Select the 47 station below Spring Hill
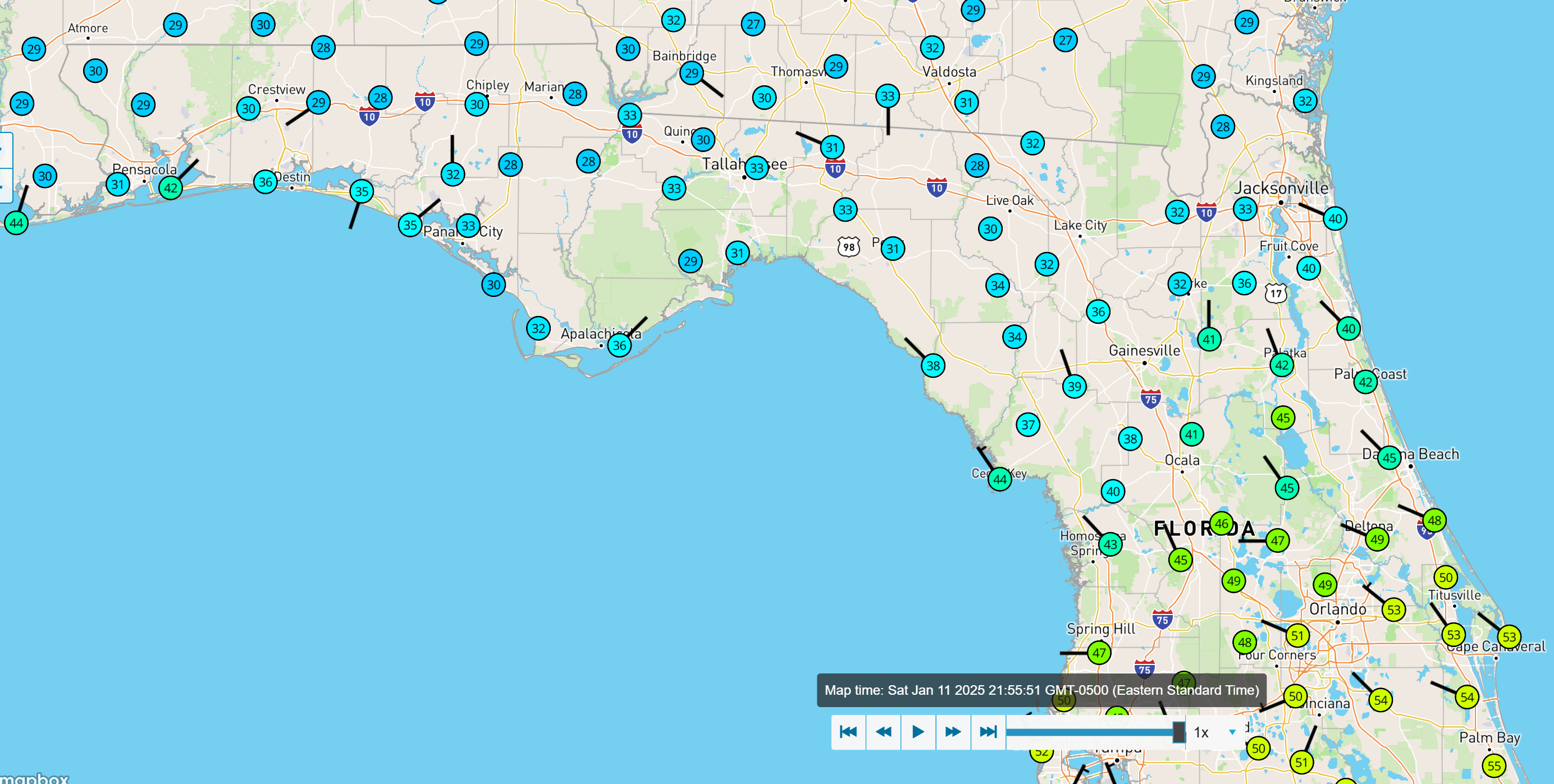 point(1099,653)
